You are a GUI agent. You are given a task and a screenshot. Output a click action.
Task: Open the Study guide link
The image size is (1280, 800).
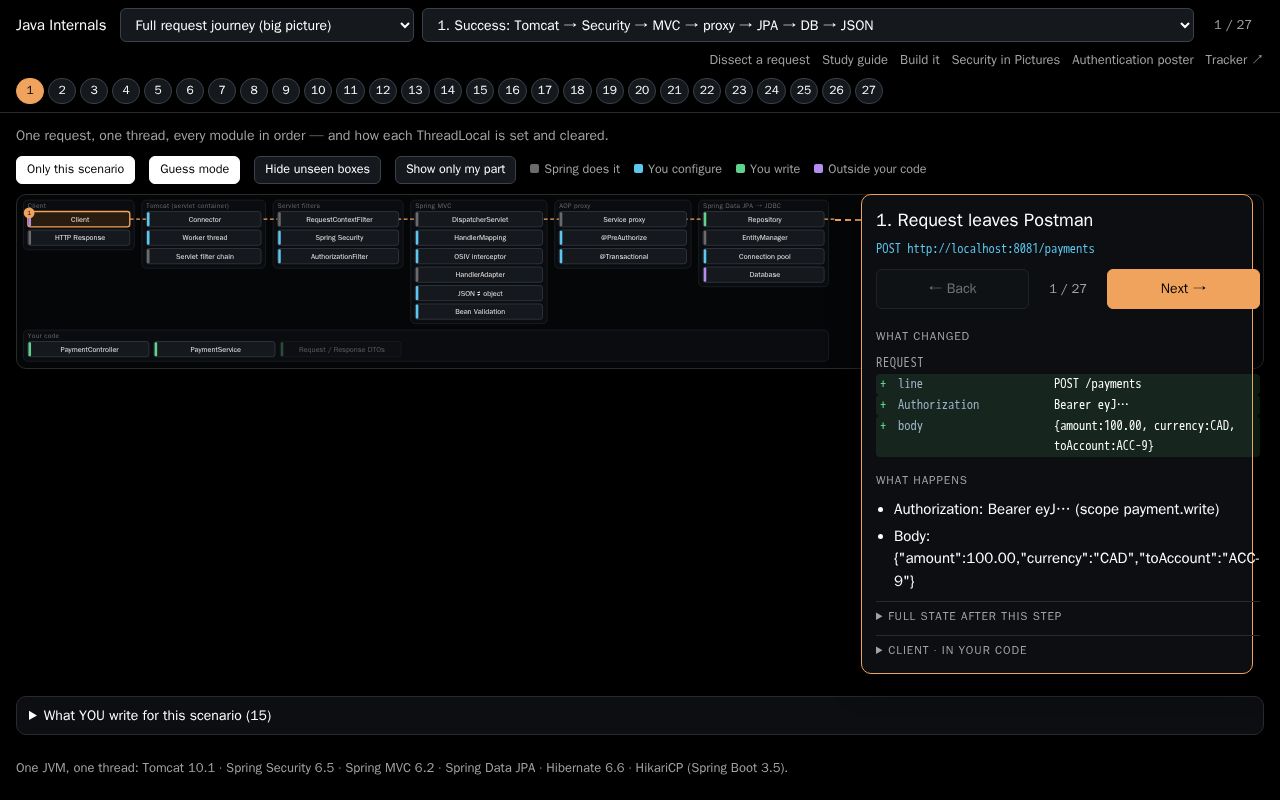click(x=855, y=60)
